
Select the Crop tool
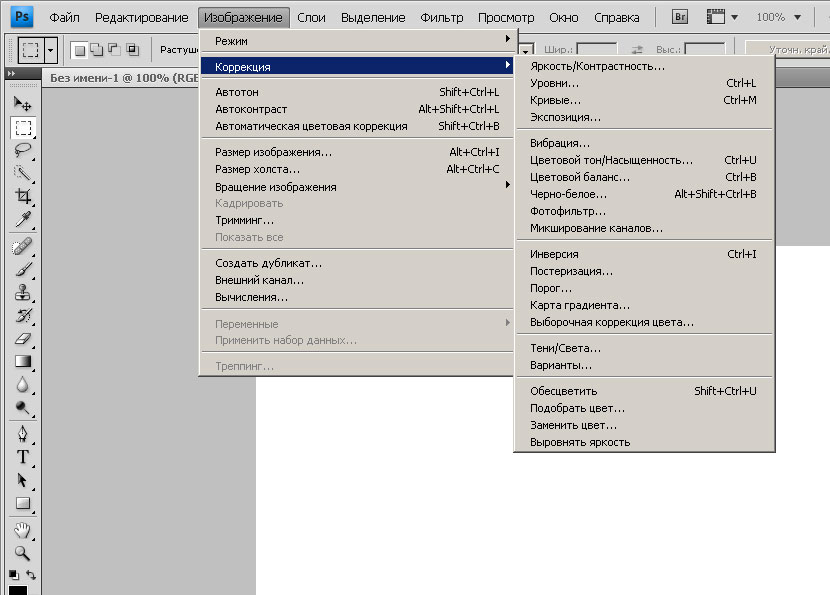click(22, 196)
